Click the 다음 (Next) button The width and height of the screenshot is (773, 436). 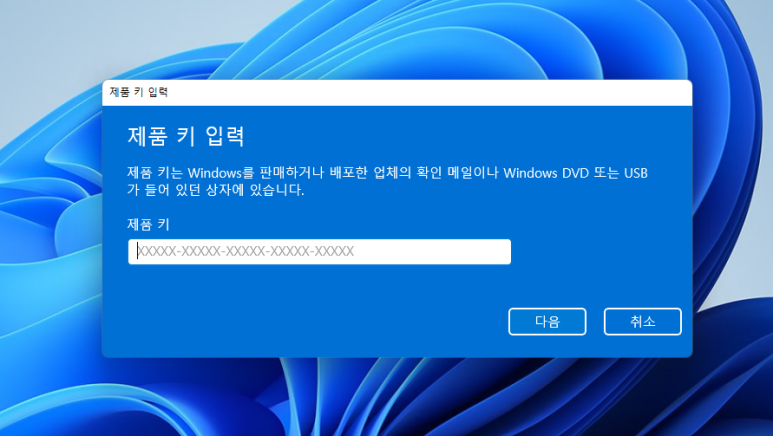(x=547, y=322)
